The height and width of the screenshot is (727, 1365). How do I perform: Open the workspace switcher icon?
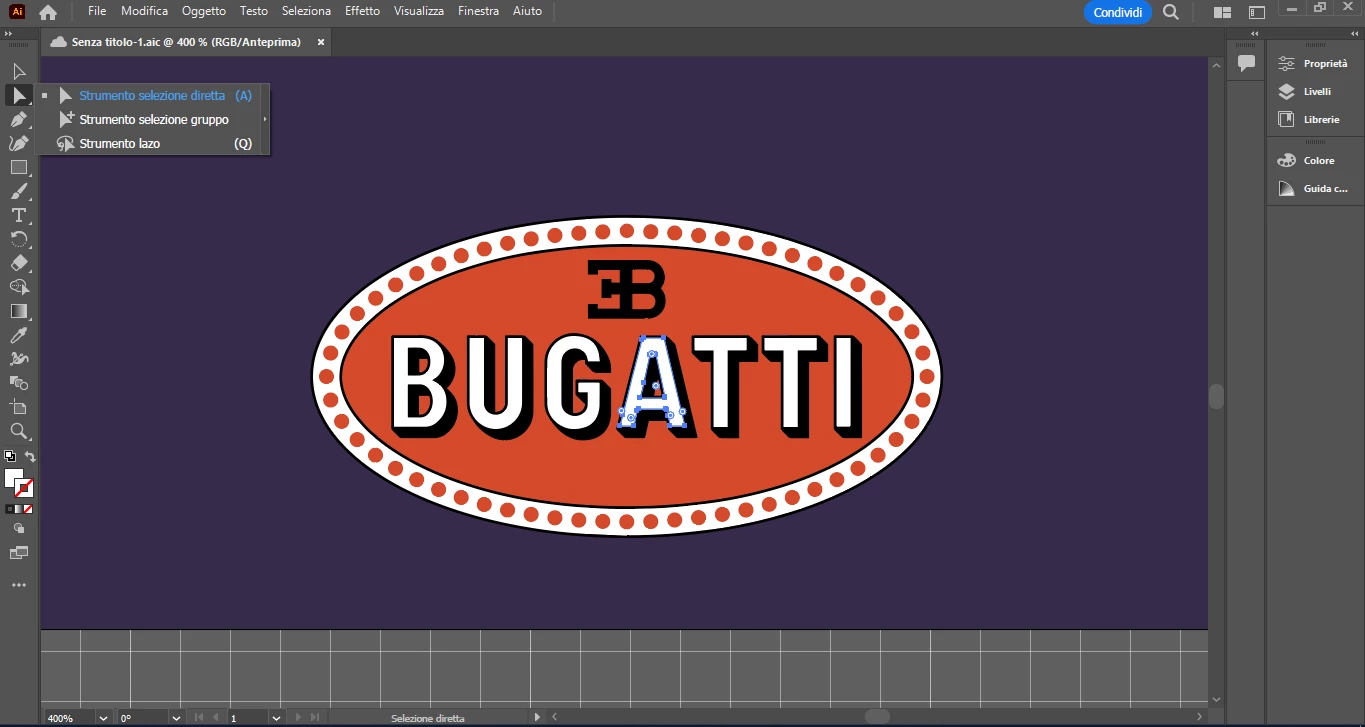(x=1258, y=12)
